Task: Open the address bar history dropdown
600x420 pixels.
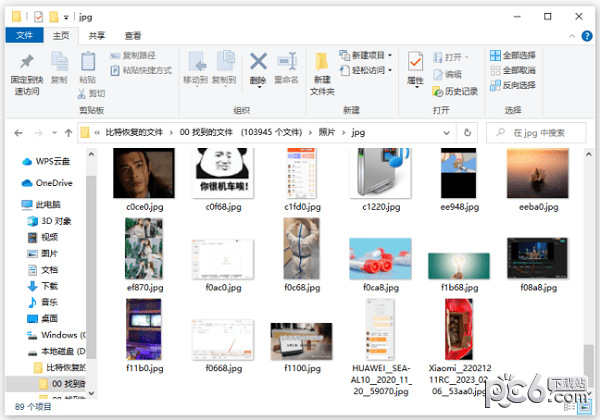Action: point(447,133)
